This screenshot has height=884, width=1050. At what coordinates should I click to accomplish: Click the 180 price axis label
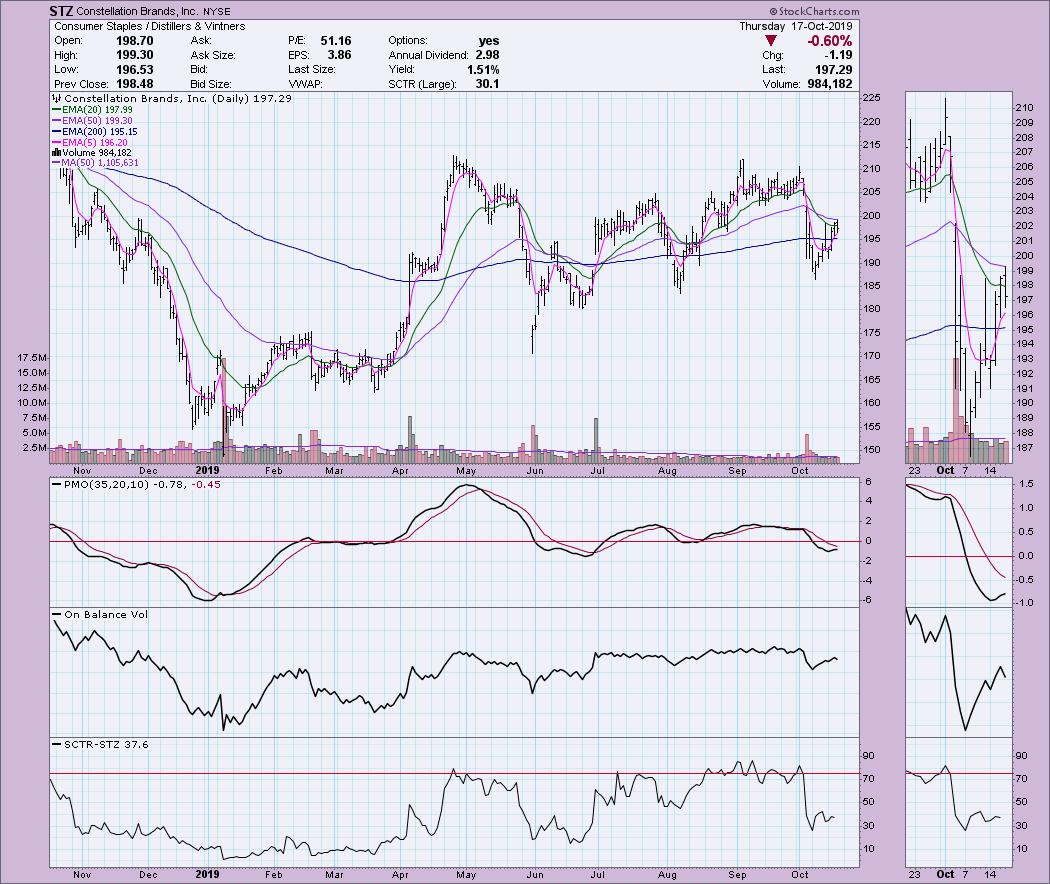[871, 309]
